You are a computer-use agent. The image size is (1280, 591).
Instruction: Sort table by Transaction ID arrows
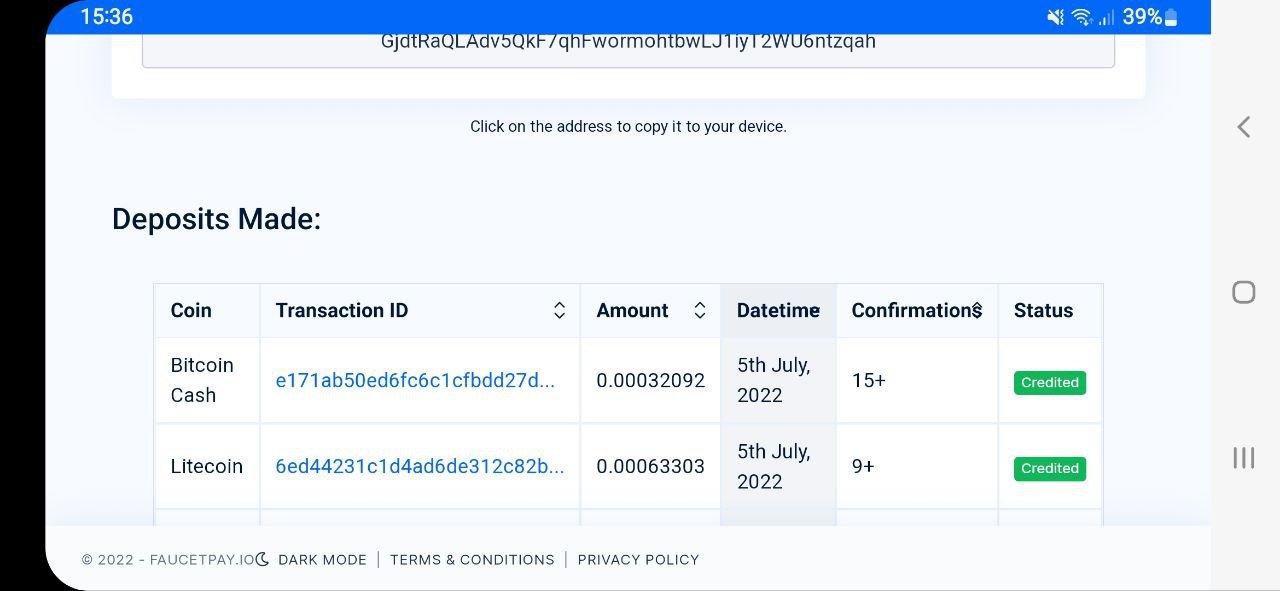(560, 311)
